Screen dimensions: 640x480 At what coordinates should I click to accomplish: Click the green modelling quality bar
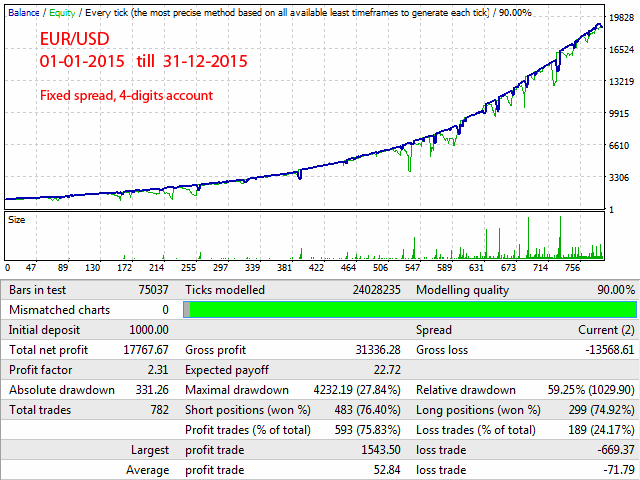[412, 310]
